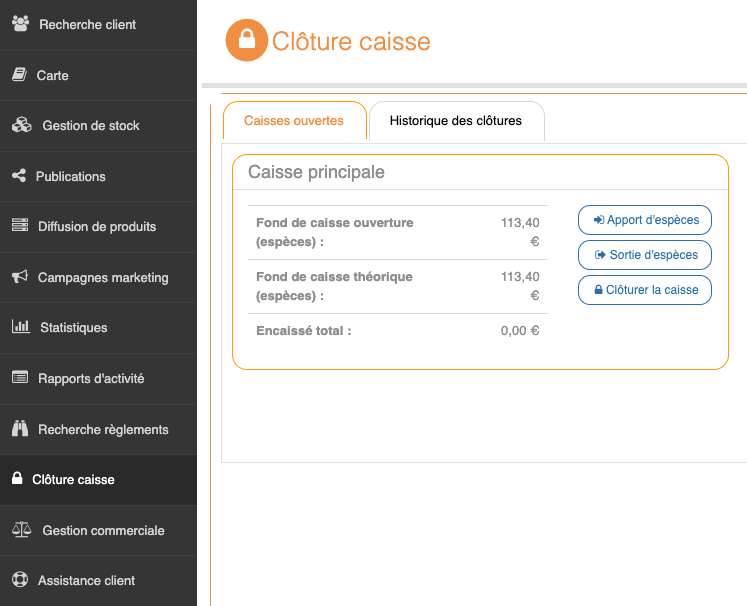The width and height of the screenshot is (747, 606).
Task: Click the Encaissé total amount value
Action: coord(519,331)
